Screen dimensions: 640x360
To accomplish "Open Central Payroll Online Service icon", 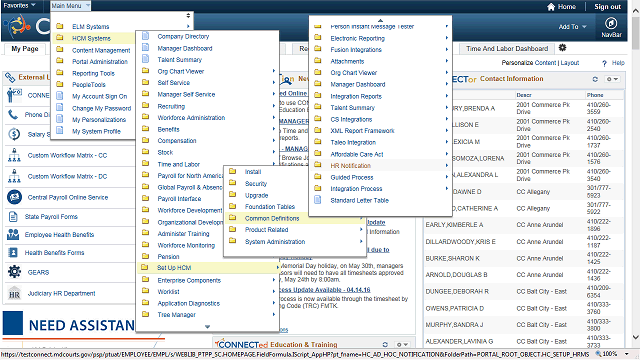I will click(14, 197).
